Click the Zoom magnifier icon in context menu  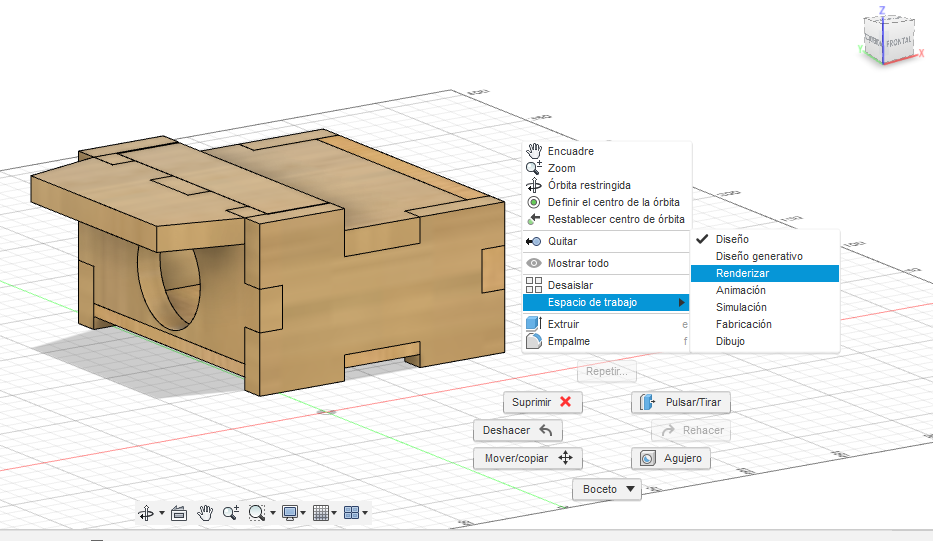pos(534,168)
